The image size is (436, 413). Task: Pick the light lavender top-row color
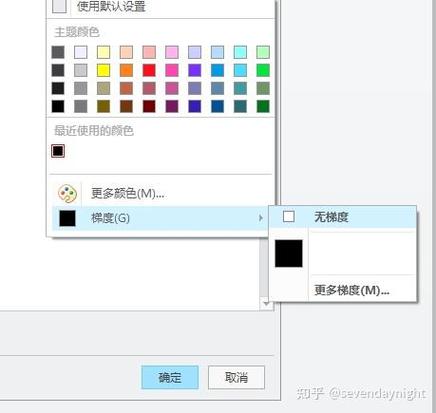[195, 52]
